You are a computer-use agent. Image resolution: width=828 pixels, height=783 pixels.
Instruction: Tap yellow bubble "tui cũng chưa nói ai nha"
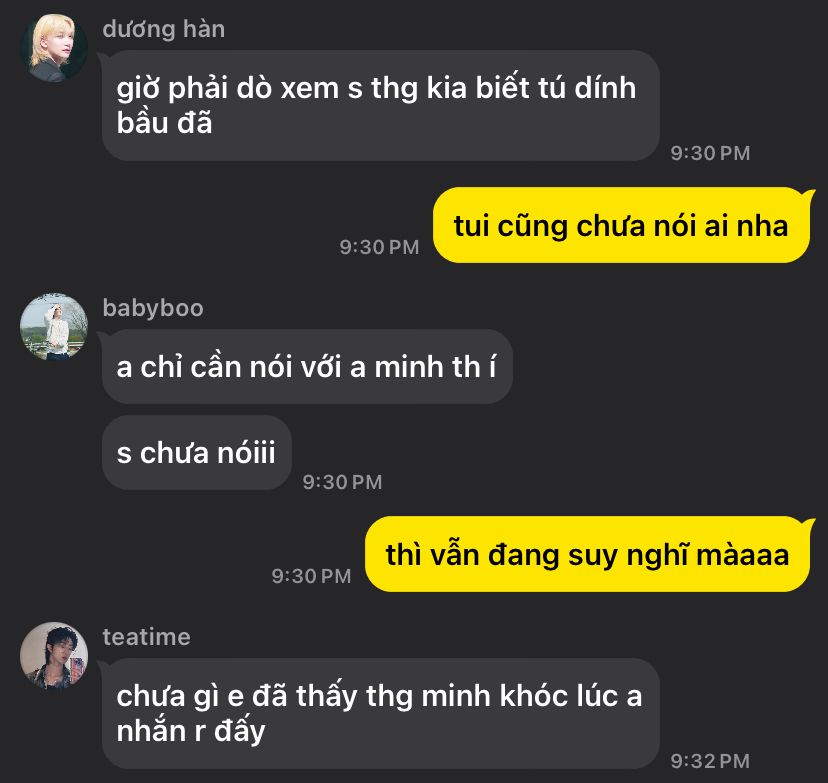pos(622,225)
